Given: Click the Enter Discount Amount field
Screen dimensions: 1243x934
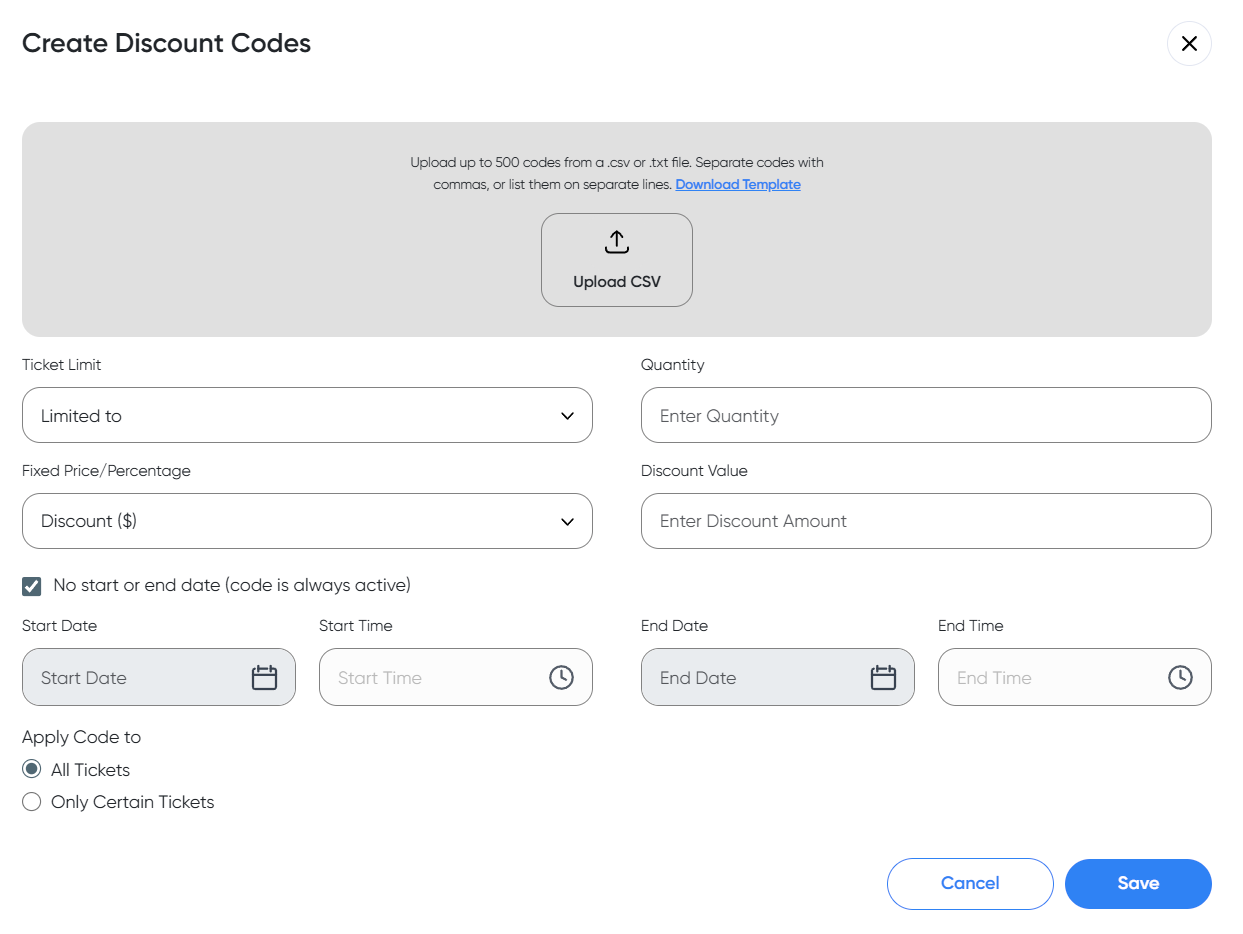Looking at the screenshot, I should click(925, 521).
